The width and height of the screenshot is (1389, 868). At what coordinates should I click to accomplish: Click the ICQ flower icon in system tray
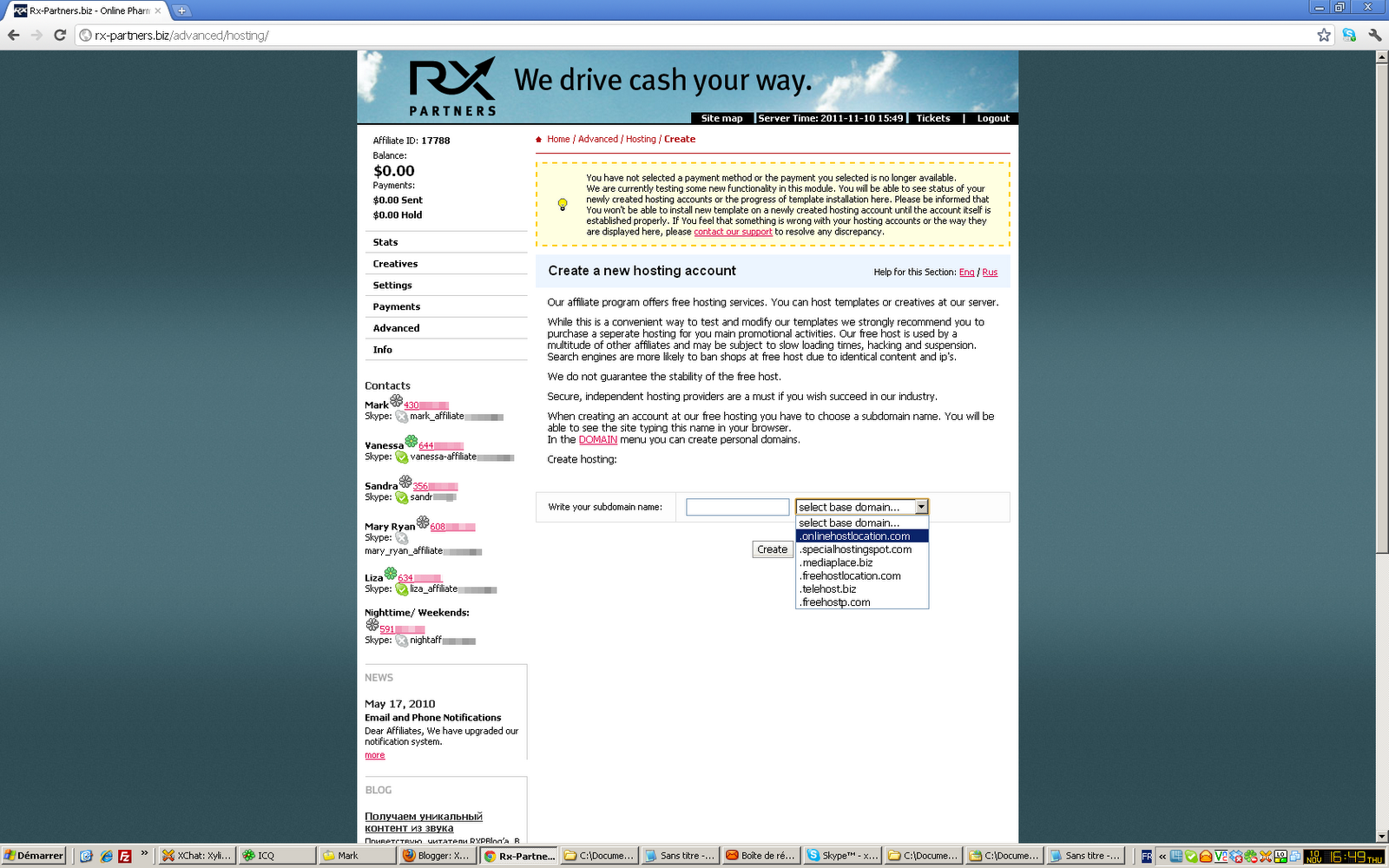click(1251, 857)
